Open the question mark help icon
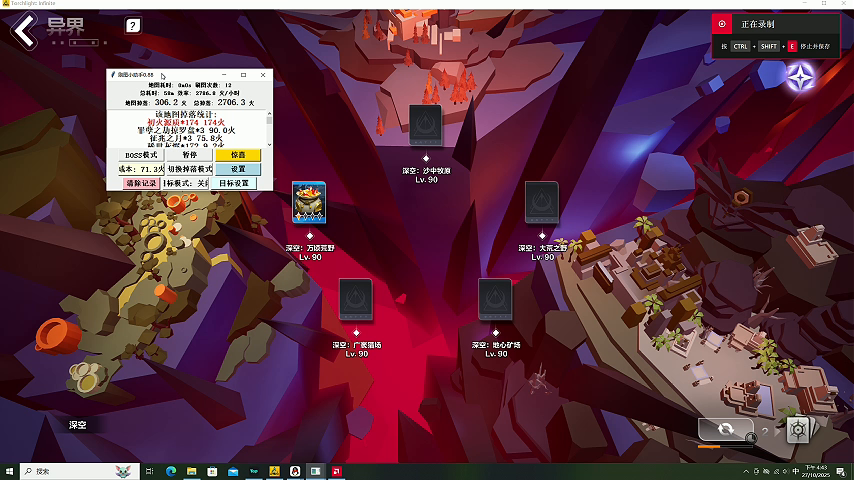This screenshot has width=854, height=480. tap(133, 26)
